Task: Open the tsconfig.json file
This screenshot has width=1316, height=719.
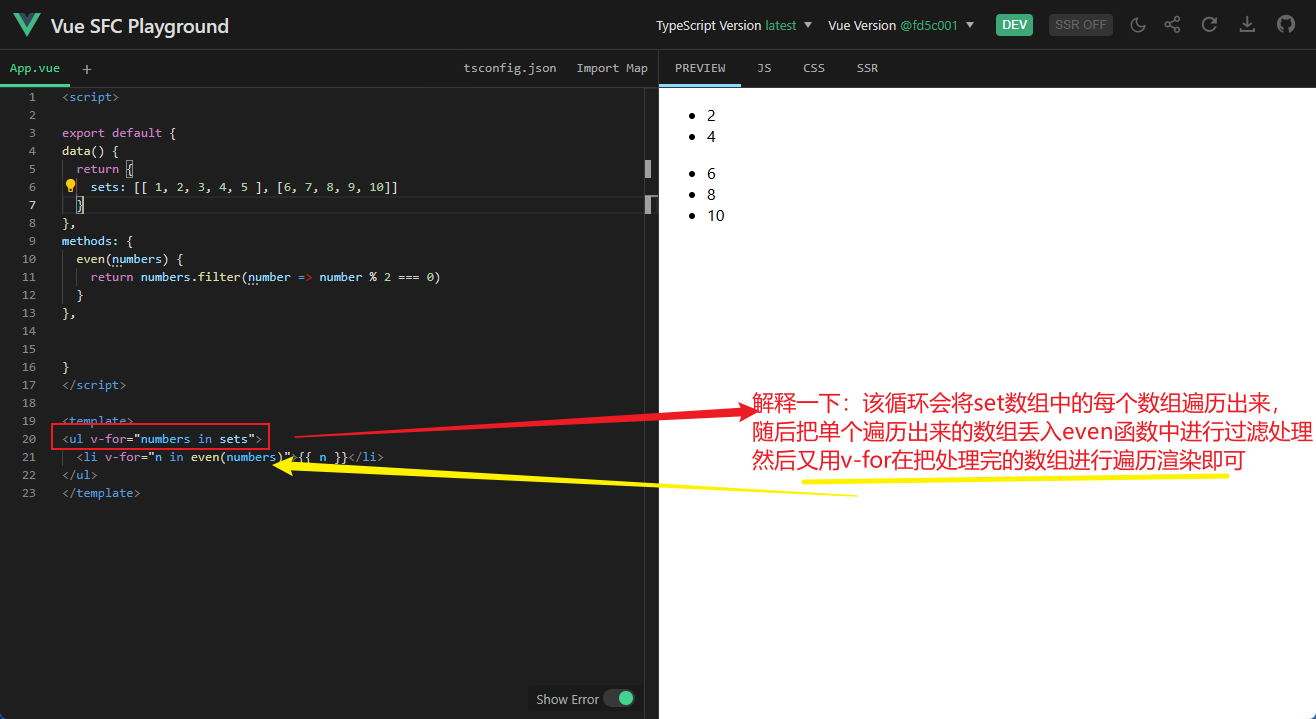Action: click(x=510, y=68)
